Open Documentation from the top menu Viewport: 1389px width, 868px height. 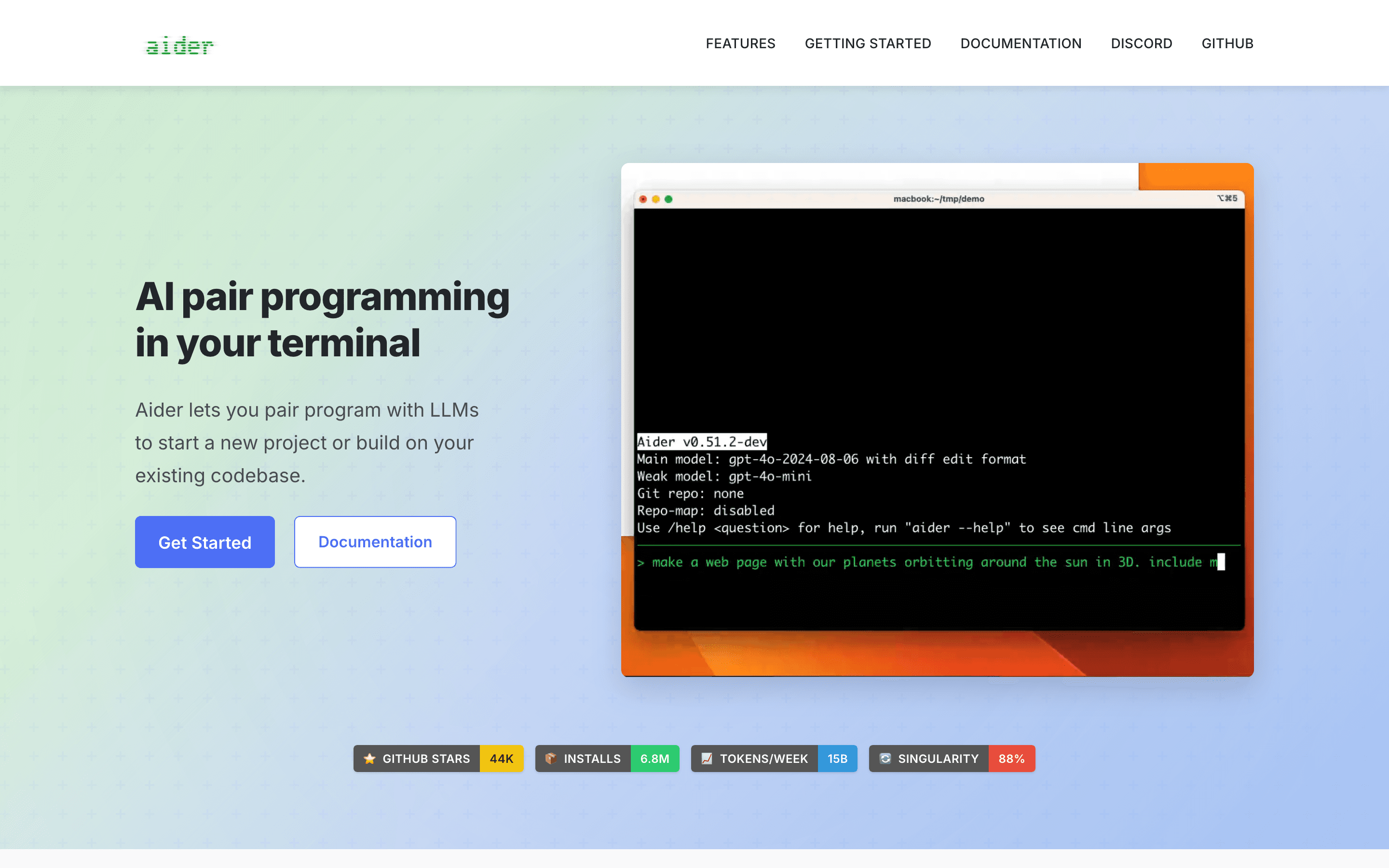point(1021,43)
